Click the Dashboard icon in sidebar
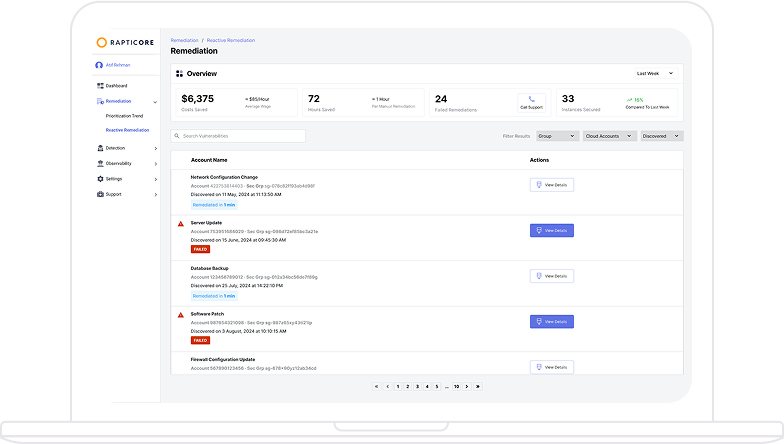This screenshot has width=784, height=444. [x=100, y=86]
